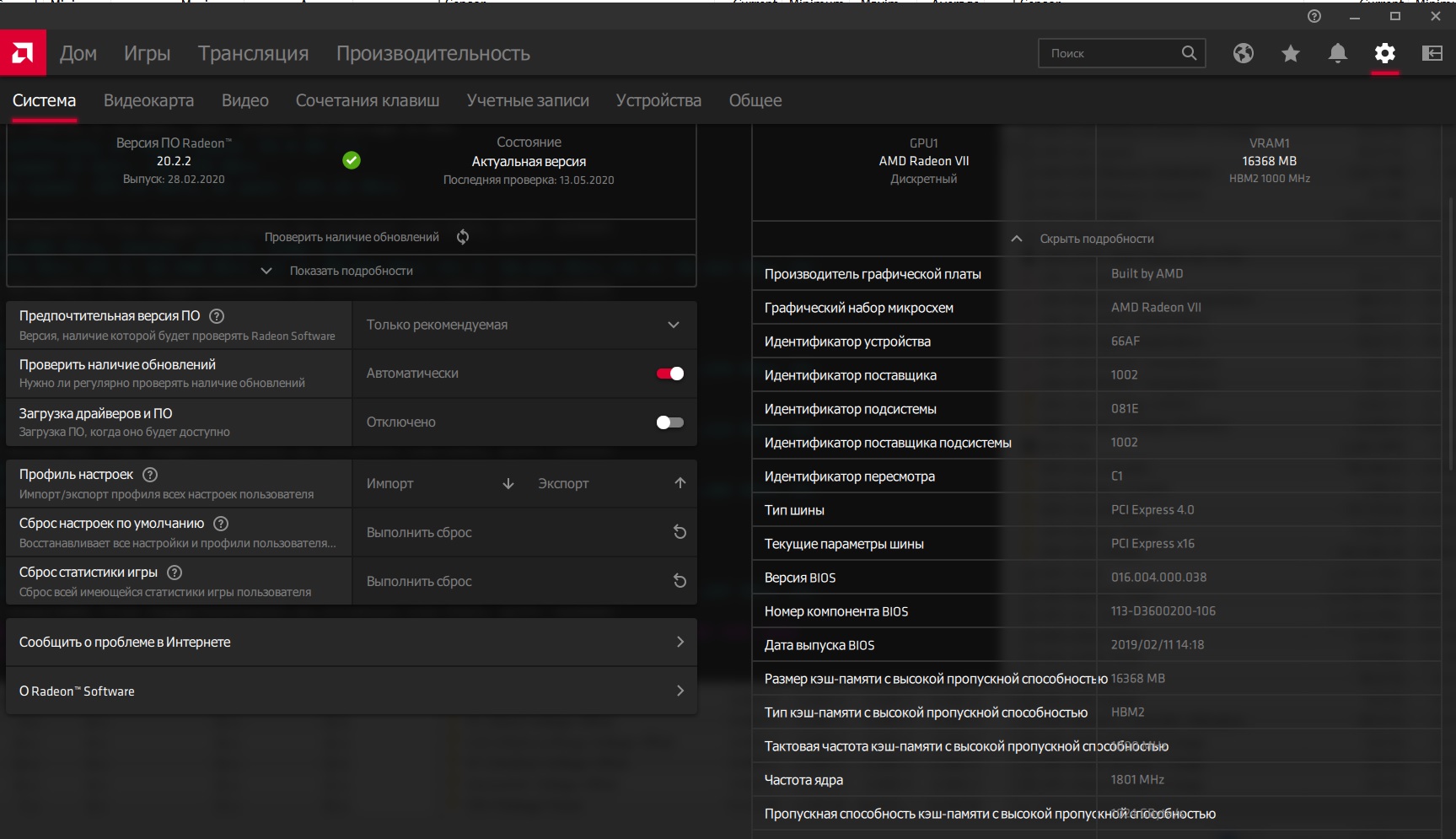
Task: Toggle Загрузка драйверов и ПО switch
Action: [670, 422]
